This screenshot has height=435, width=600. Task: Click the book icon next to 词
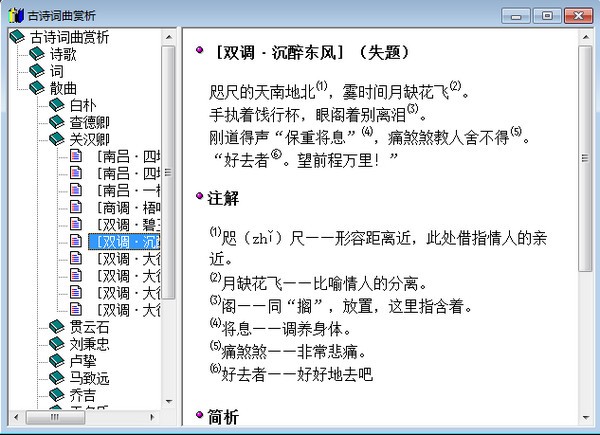[37, 71]
